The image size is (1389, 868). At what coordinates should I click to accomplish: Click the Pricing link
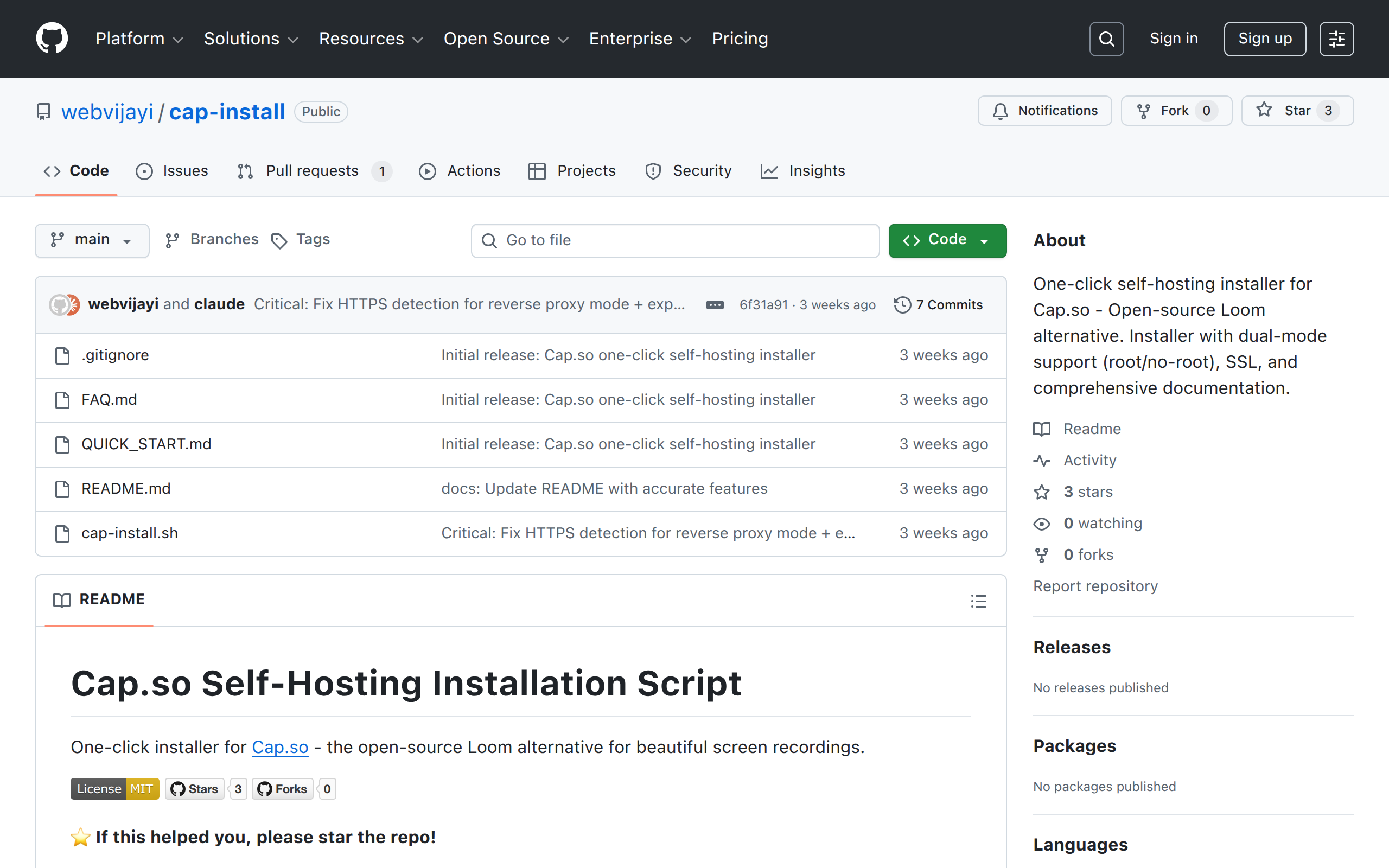(x=740, y=39)
